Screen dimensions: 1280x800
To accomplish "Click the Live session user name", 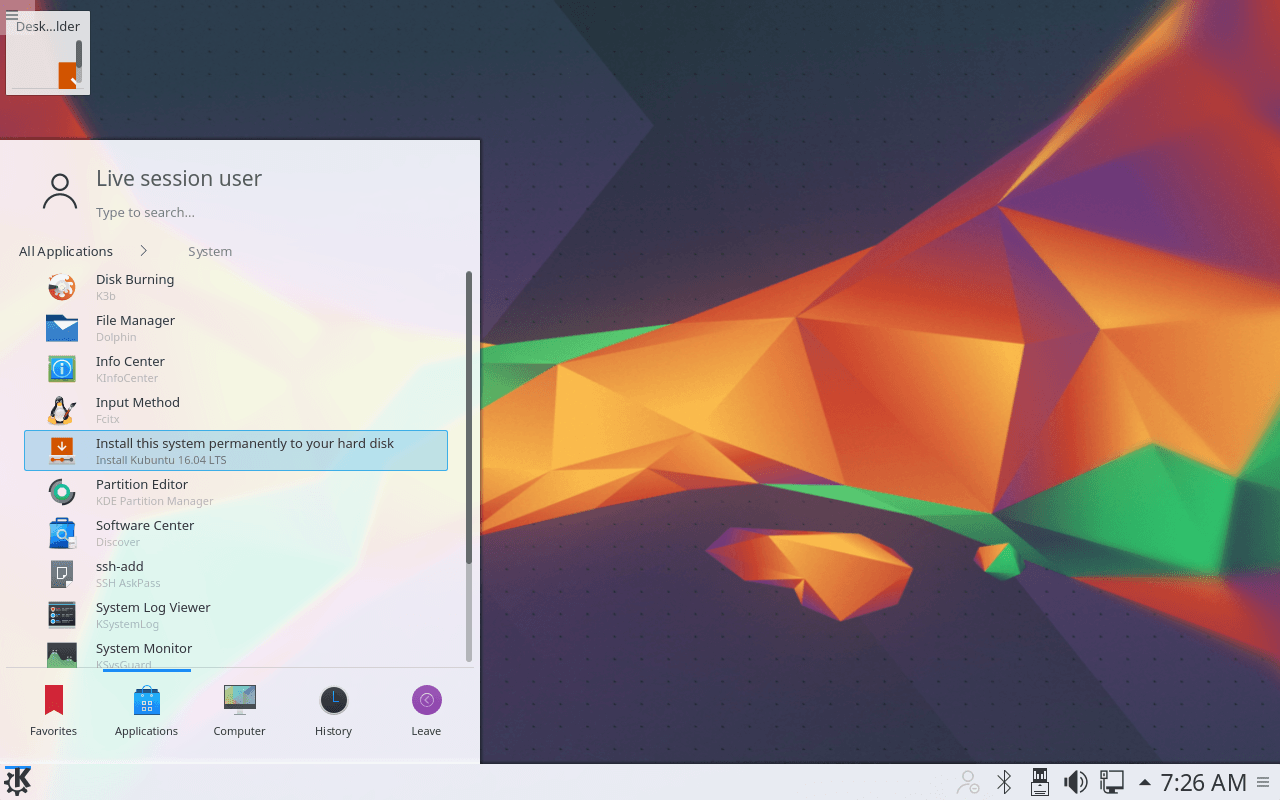I will click(x=179, y=179).
